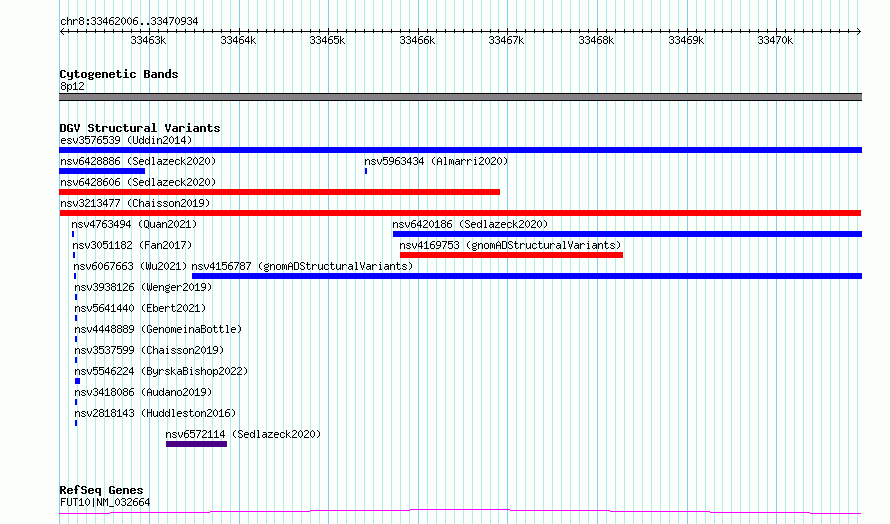Open nsv6572114 (Sedlazeck2020) label

click(243, 434)
